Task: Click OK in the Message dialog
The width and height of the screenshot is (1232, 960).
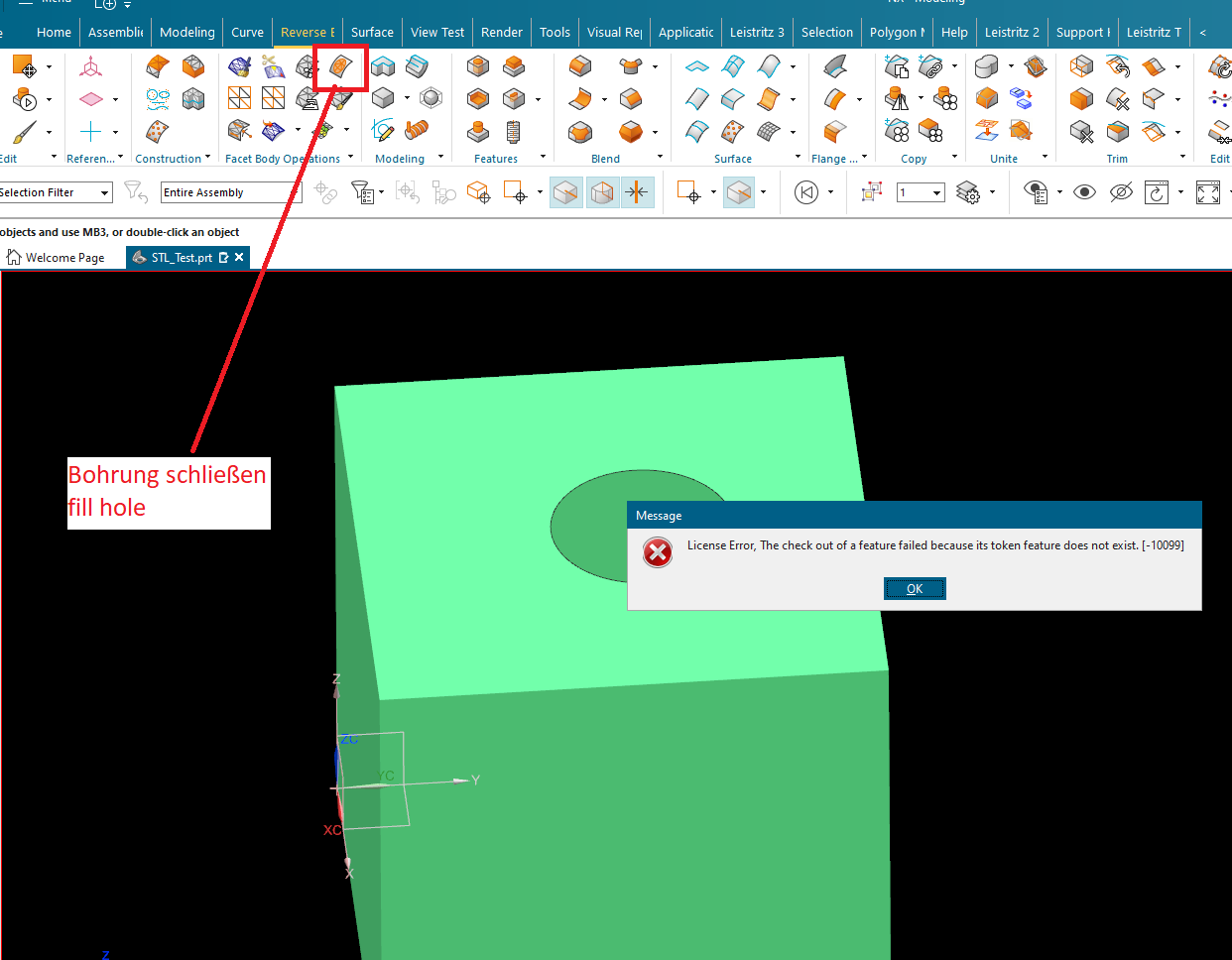Action: (x=915, y=589)
